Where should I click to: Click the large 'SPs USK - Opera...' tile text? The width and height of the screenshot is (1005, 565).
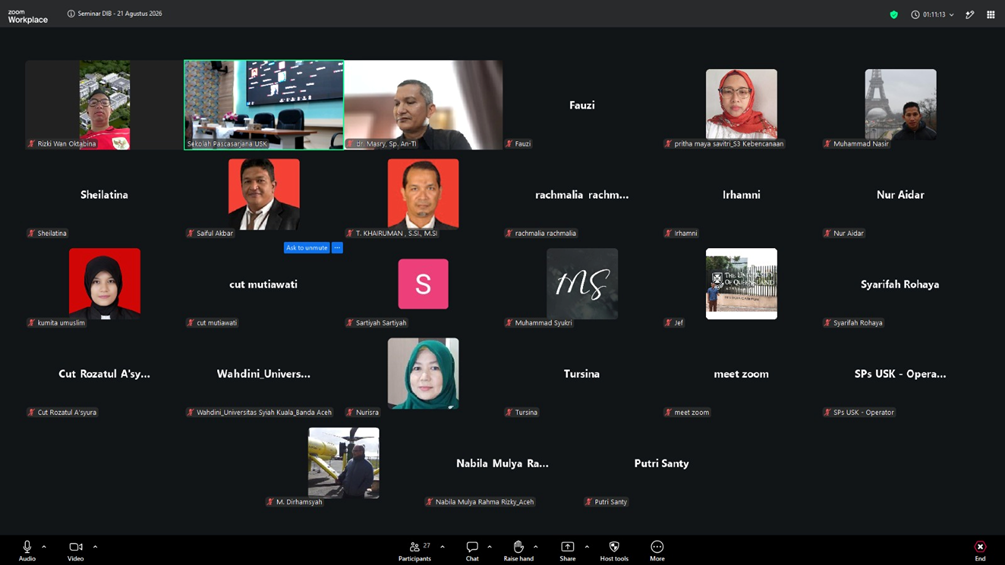pos(900,374)
